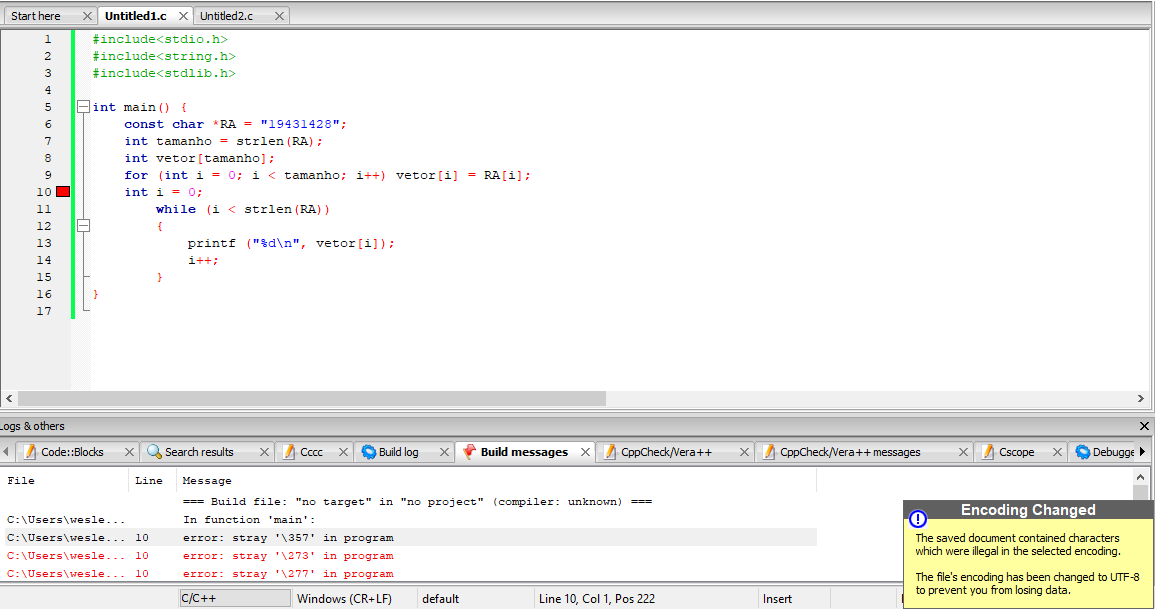
Task: Select the error row stray '\277' in program
Action: (409, 574)
